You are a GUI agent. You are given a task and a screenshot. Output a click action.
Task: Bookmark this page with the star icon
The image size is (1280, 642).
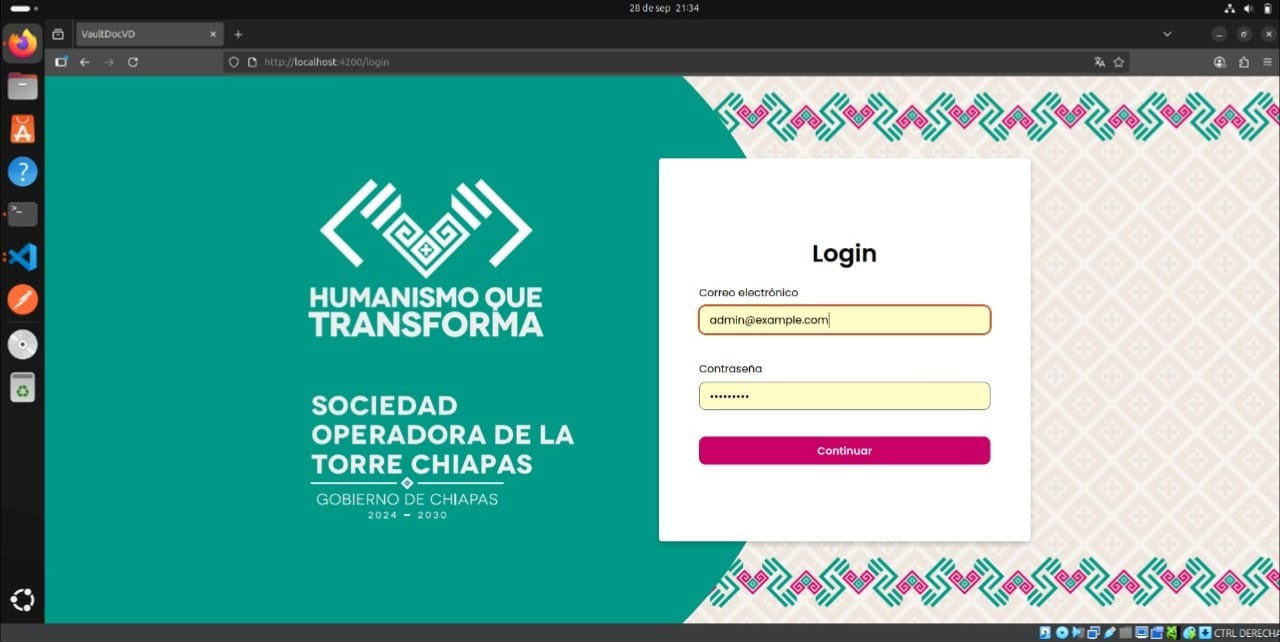pos(1119,62)
